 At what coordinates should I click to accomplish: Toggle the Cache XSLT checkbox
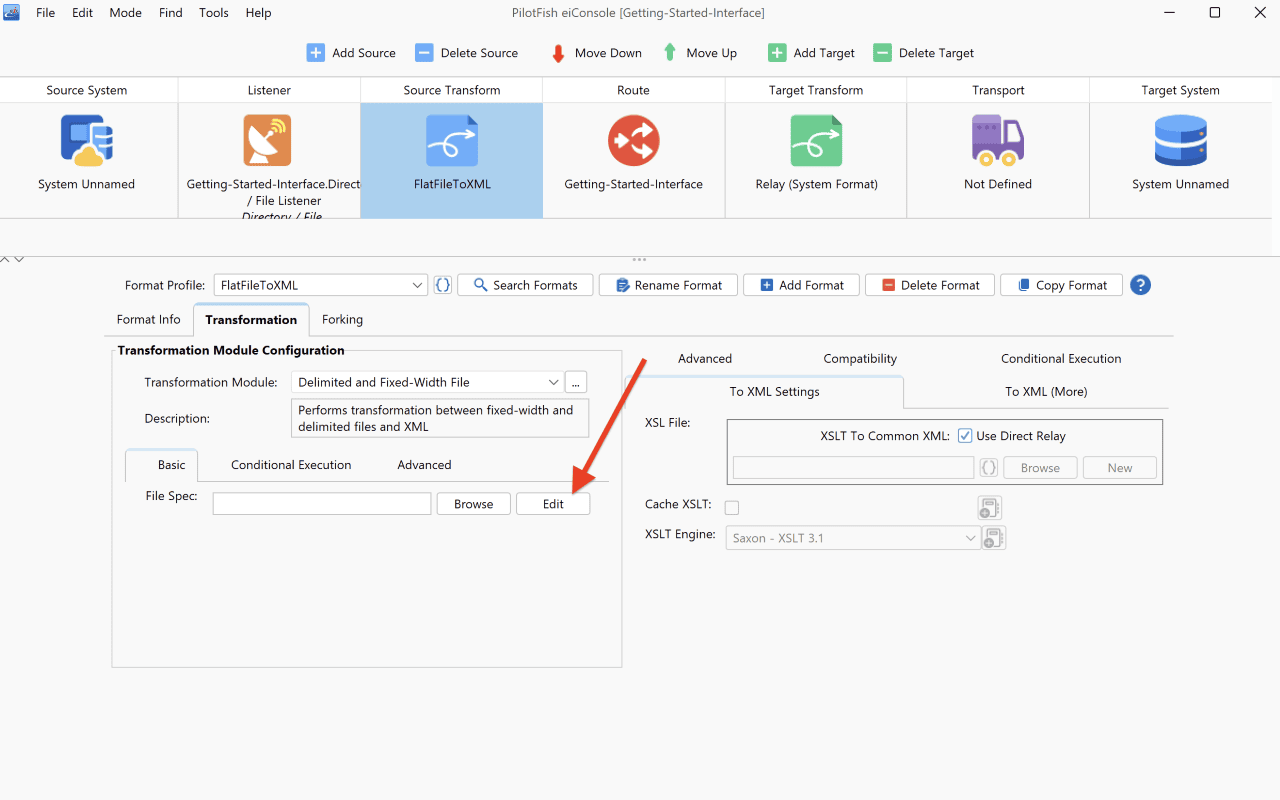pyautogui.click(x=732, y=508)
